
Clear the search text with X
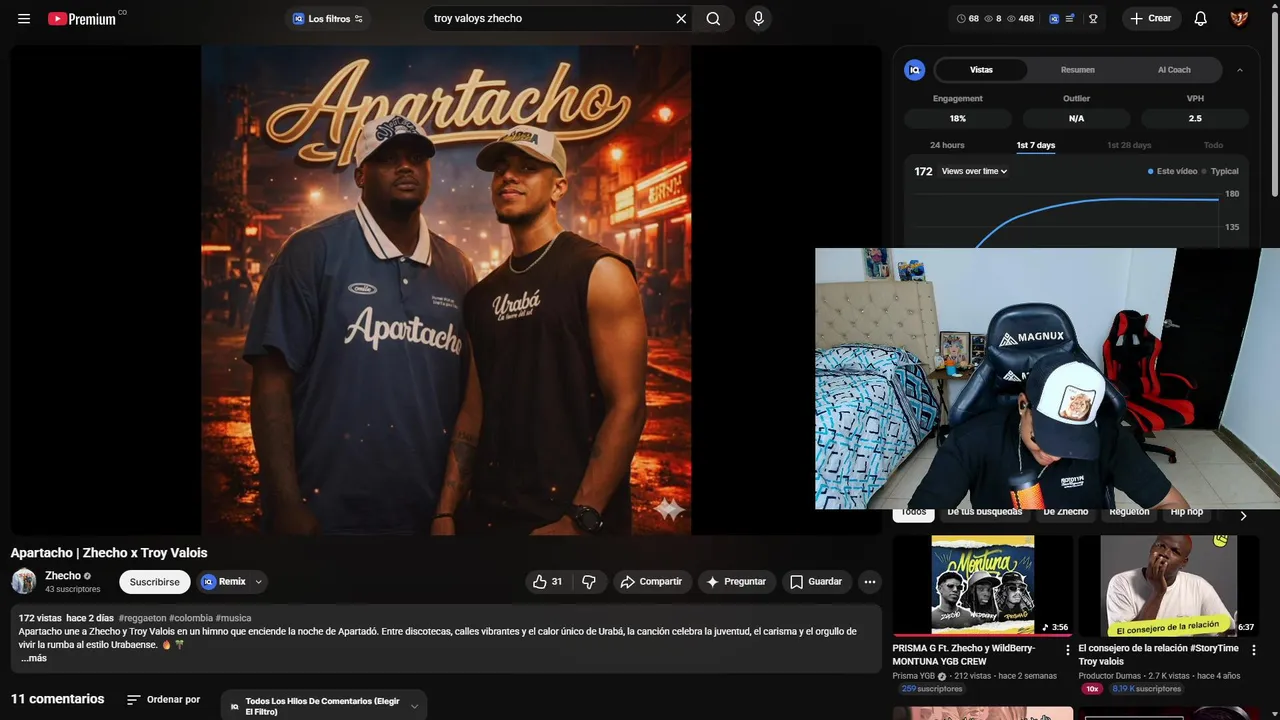coord(681,18)
